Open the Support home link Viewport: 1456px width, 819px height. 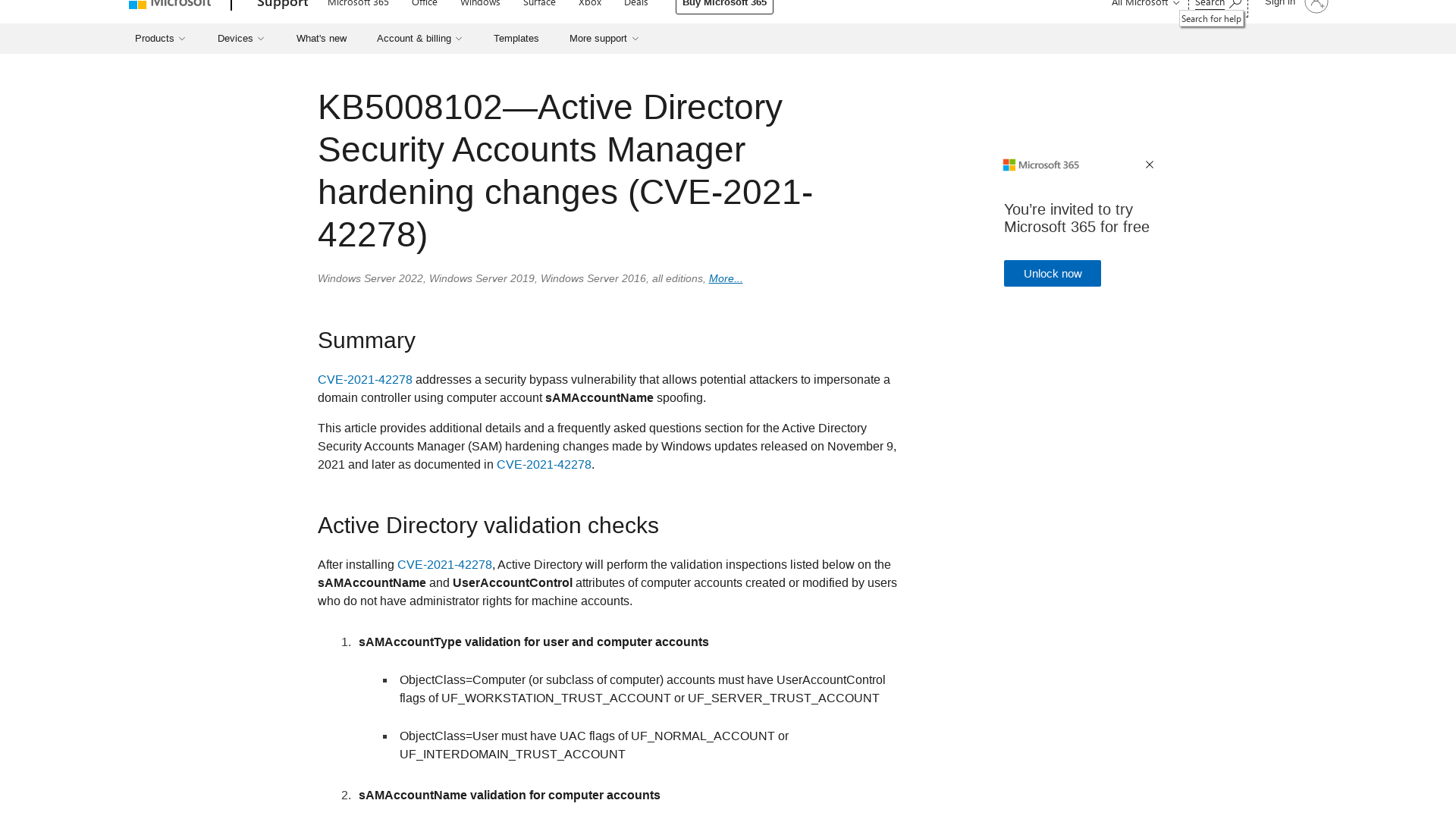(x=282, y=4)
